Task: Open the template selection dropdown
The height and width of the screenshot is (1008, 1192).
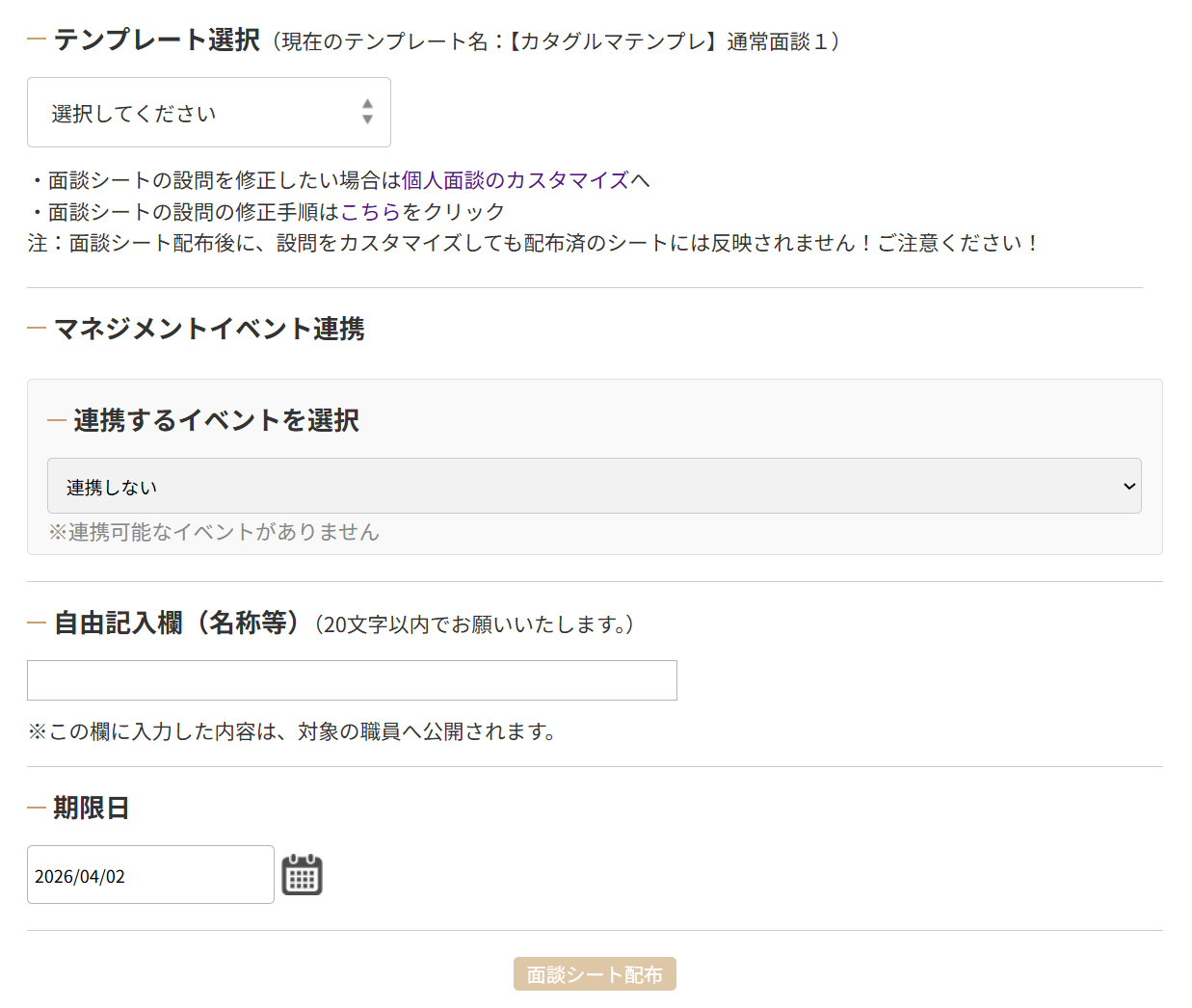Action: (209, 113)
